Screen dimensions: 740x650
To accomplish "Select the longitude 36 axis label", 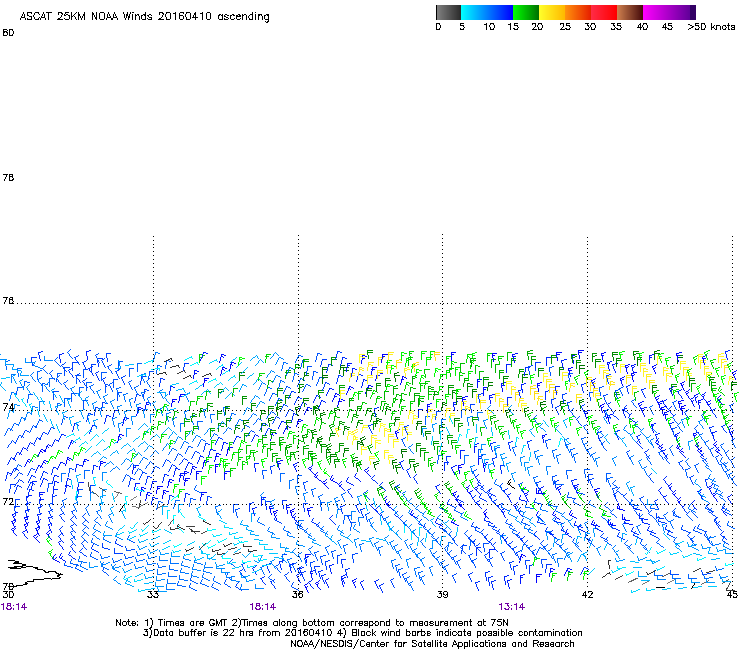I will pyautogui.click(x=297, y=595).
